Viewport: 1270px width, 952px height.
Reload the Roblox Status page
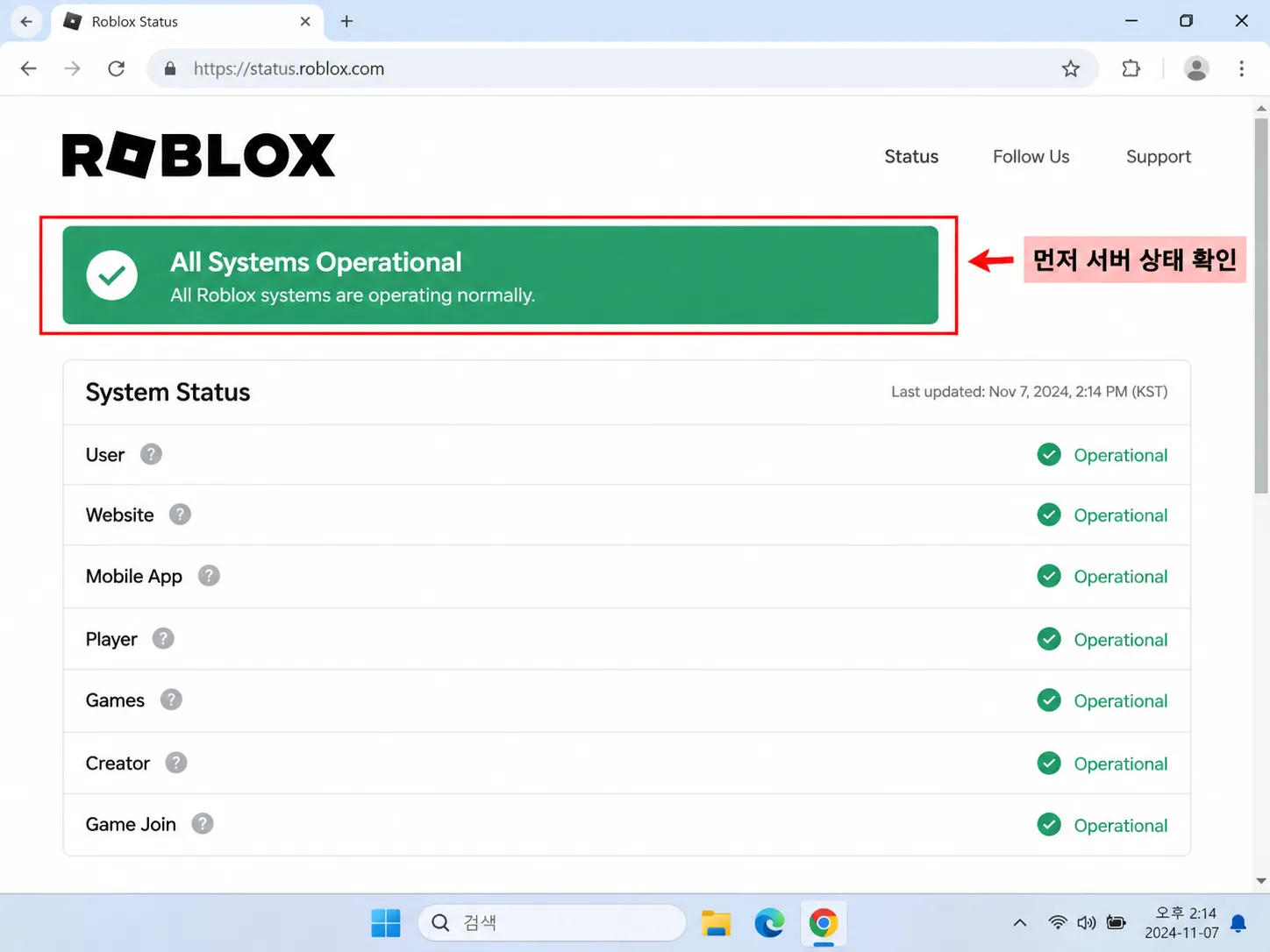point(116,68)
